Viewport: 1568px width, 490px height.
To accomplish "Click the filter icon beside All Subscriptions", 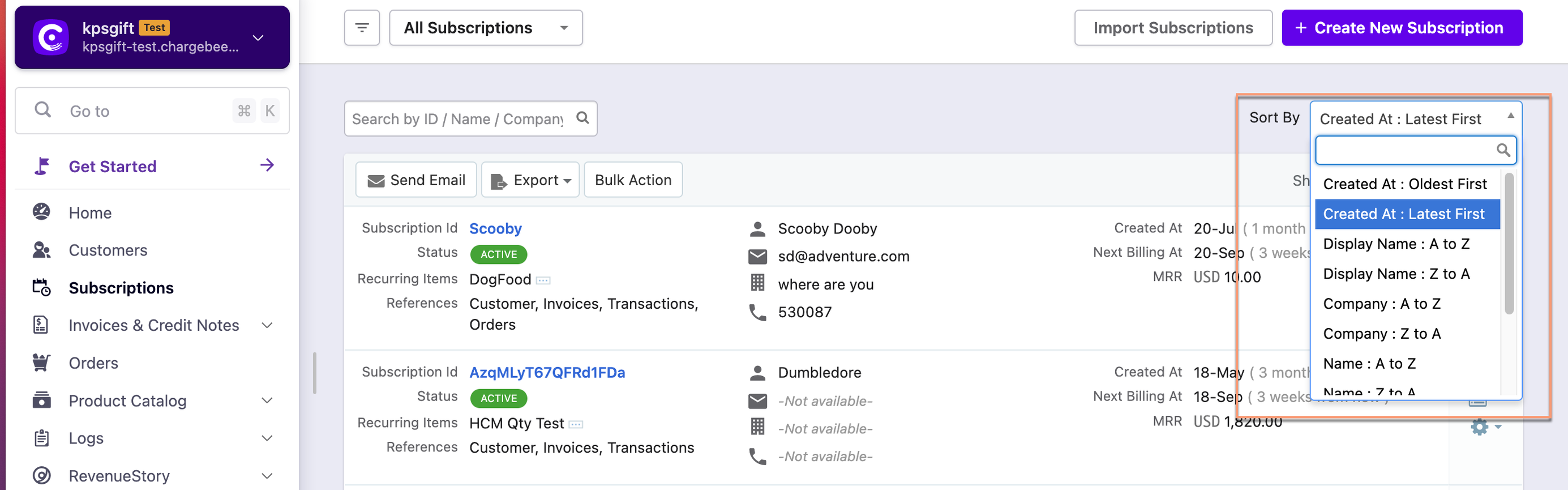I will click(x=362, y=28).
